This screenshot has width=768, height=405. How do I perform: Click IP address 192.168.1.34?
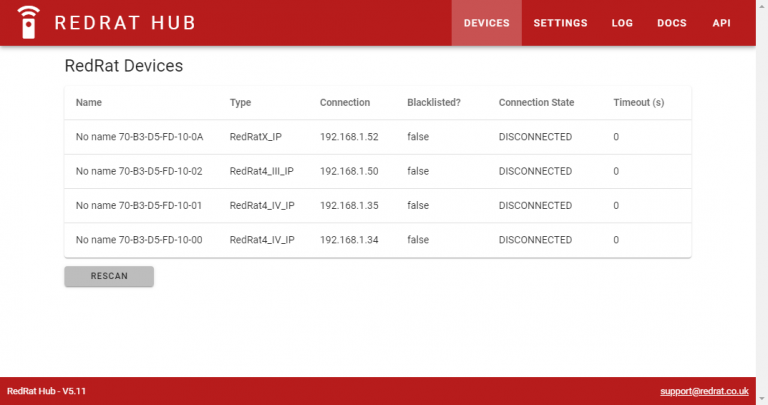tap(349, 240)
